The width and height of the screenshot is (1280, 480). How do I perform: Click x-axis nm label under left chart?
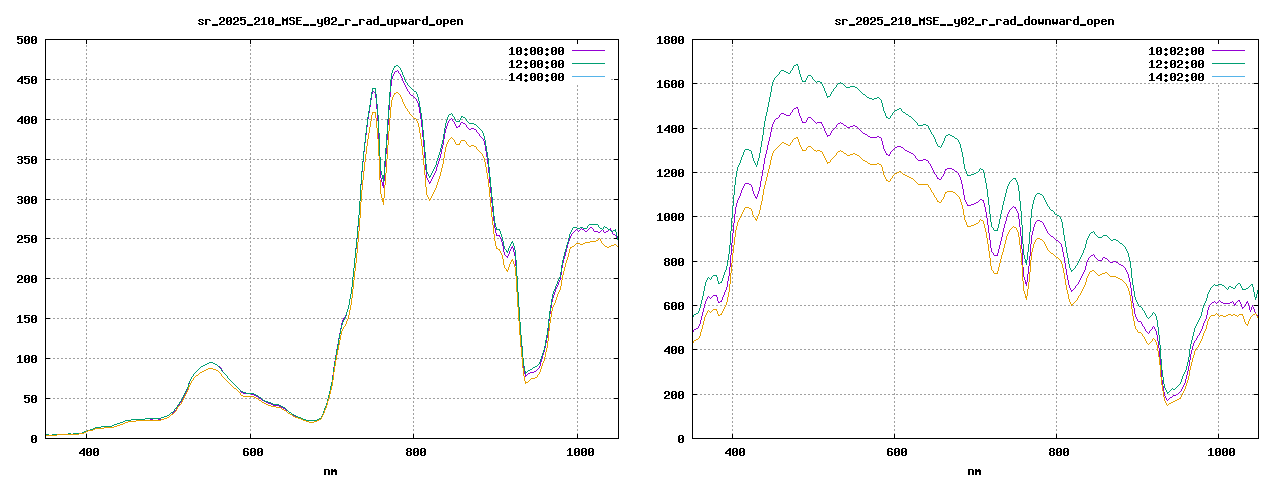pyautogui.click(x=330, y=471)
